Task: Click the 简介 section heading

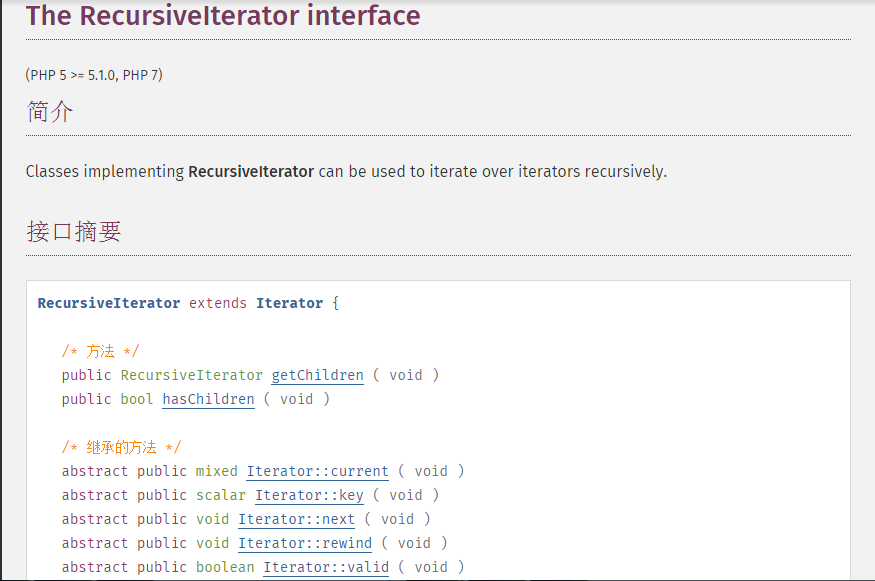Action: click(x=50, y=112)
